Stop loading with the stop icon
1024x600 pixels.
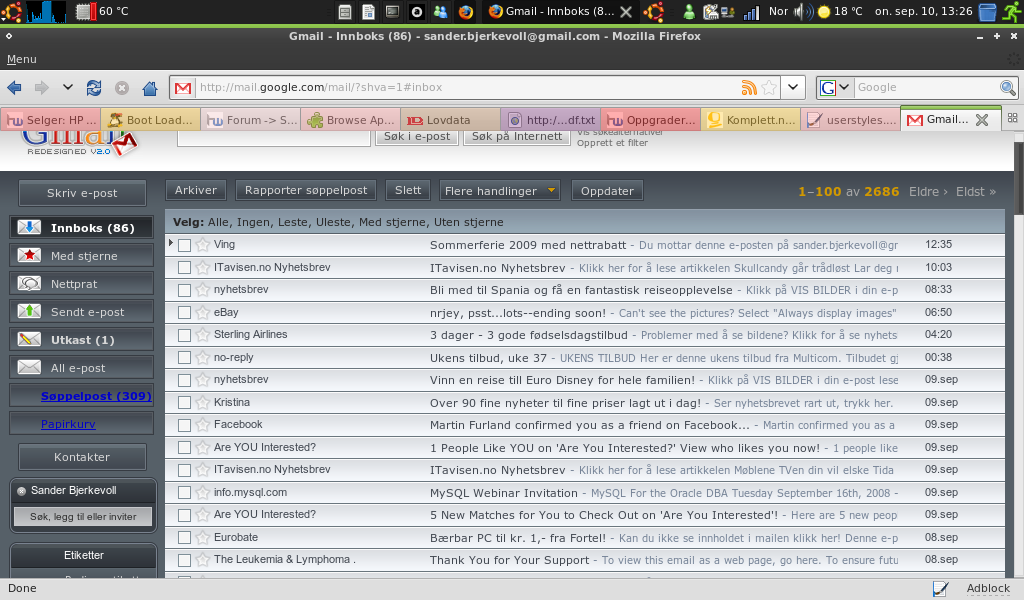pyautogui.click(x=121, y=87)
